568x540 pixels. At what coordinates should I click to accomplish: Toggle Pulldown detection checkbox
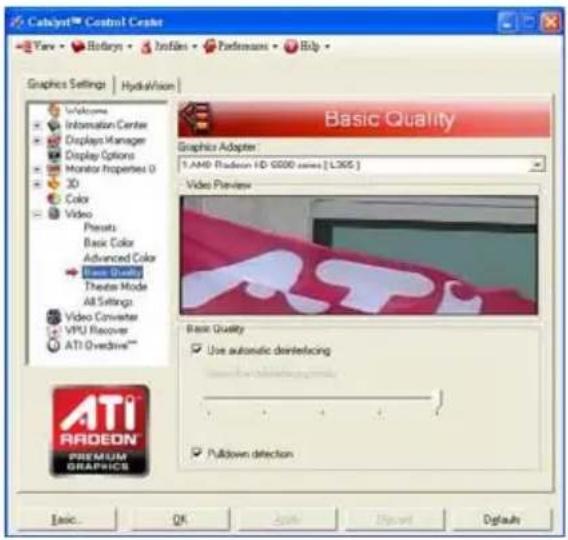pos(196,453)
